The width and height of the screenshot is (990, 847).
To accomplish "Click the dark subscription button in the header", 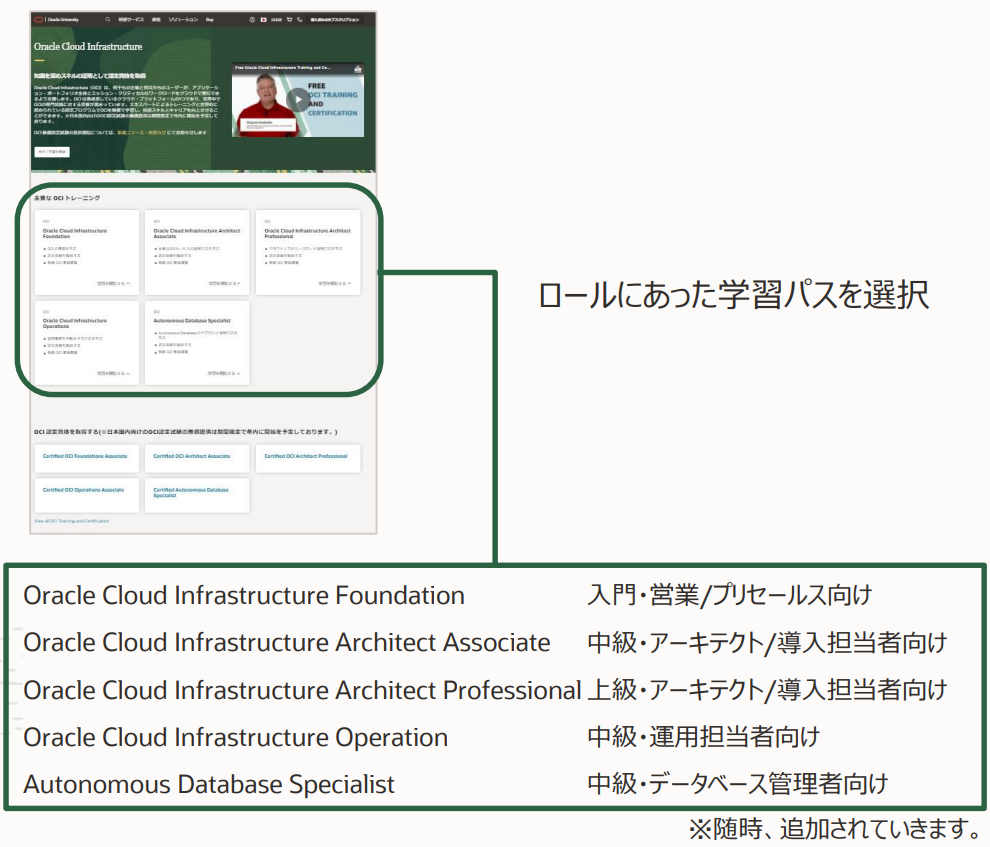I will (x=335, y=20).
